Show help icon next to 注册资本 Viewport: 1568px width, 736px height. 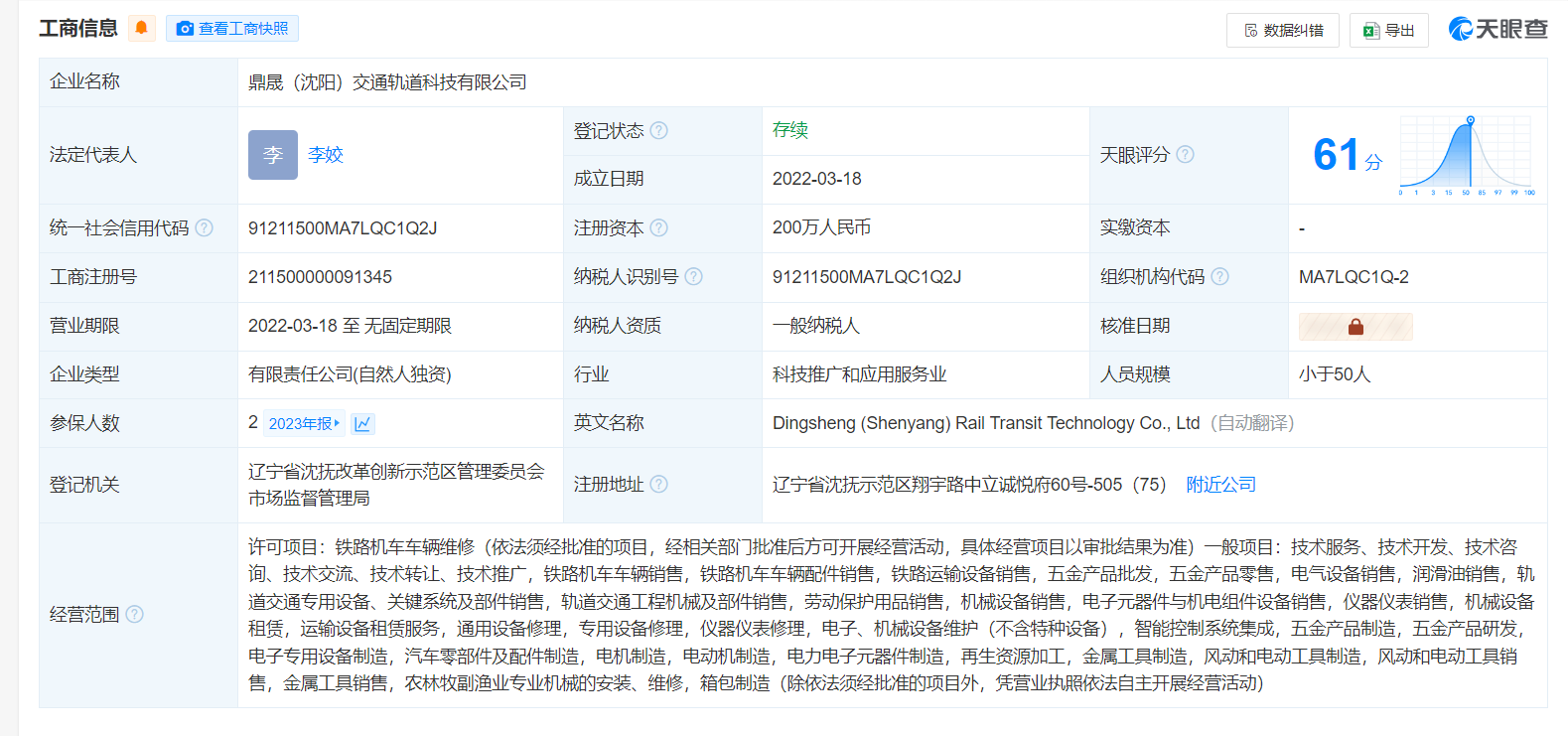point(659,228)
